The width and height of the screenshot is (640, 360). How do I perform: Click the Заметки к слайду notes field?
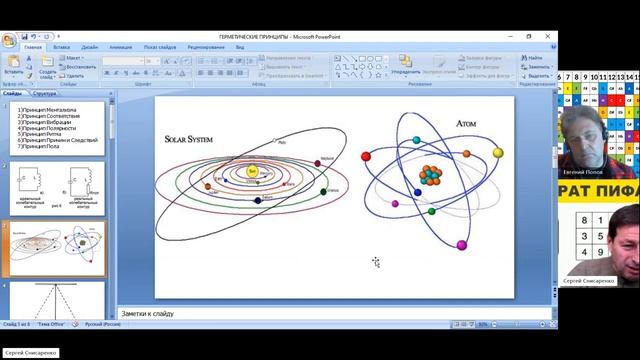click(x=335, y=313)
